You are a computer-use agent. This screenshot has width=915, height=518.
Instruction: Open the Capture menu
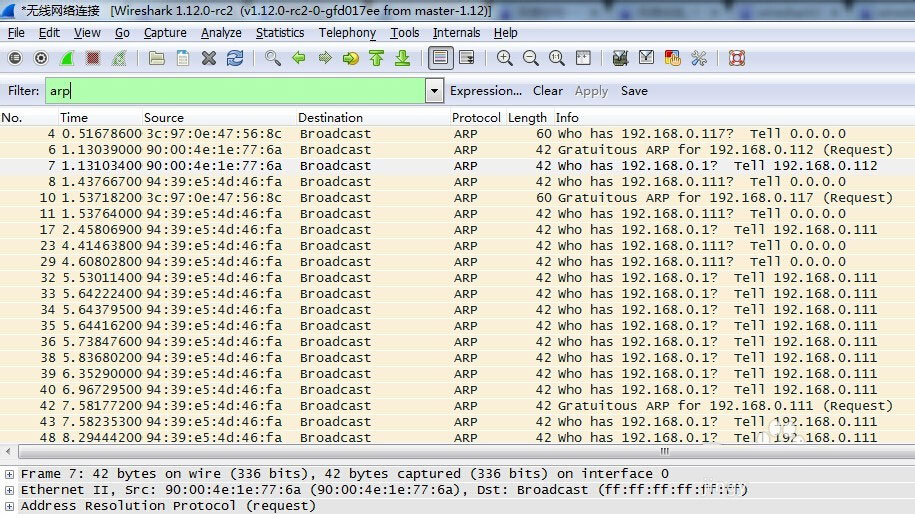pos(165,33)
